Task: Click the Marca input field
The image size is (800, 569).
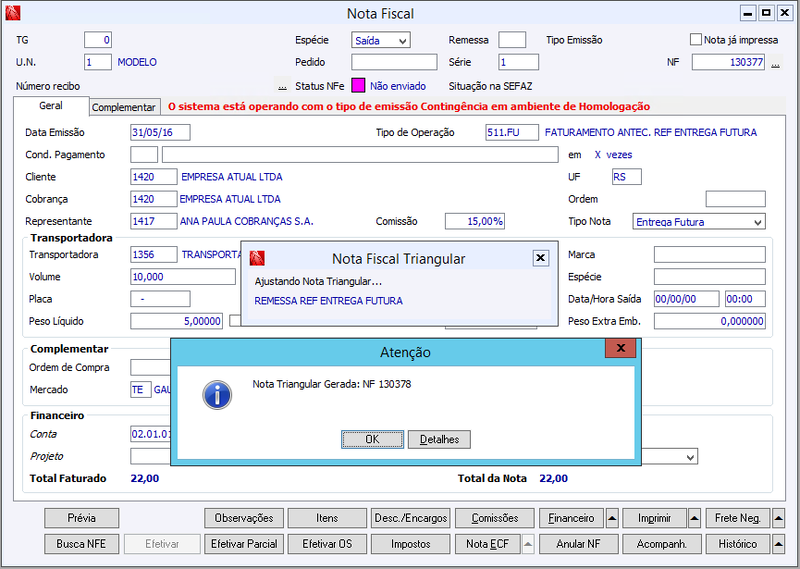Action: tap(710, 254)
